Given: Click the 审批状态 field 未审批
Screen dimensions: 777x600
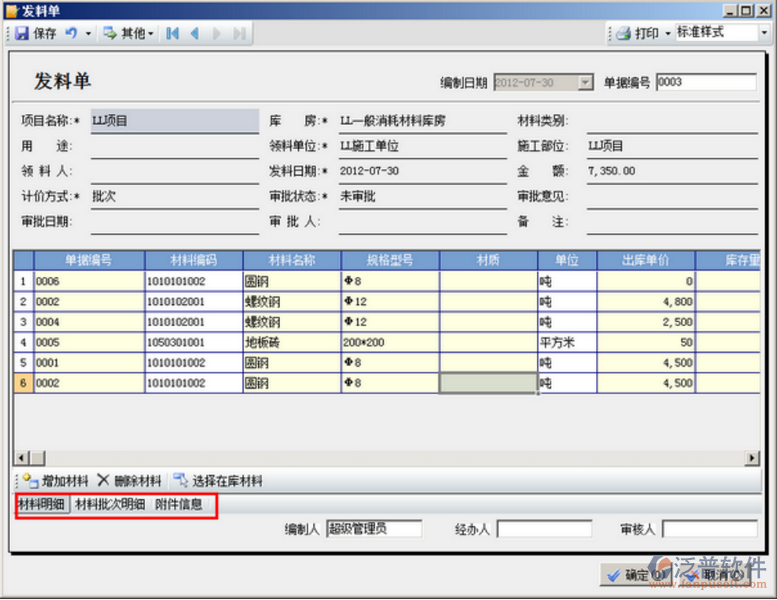Looking at the screenshot, I should 423,197.
